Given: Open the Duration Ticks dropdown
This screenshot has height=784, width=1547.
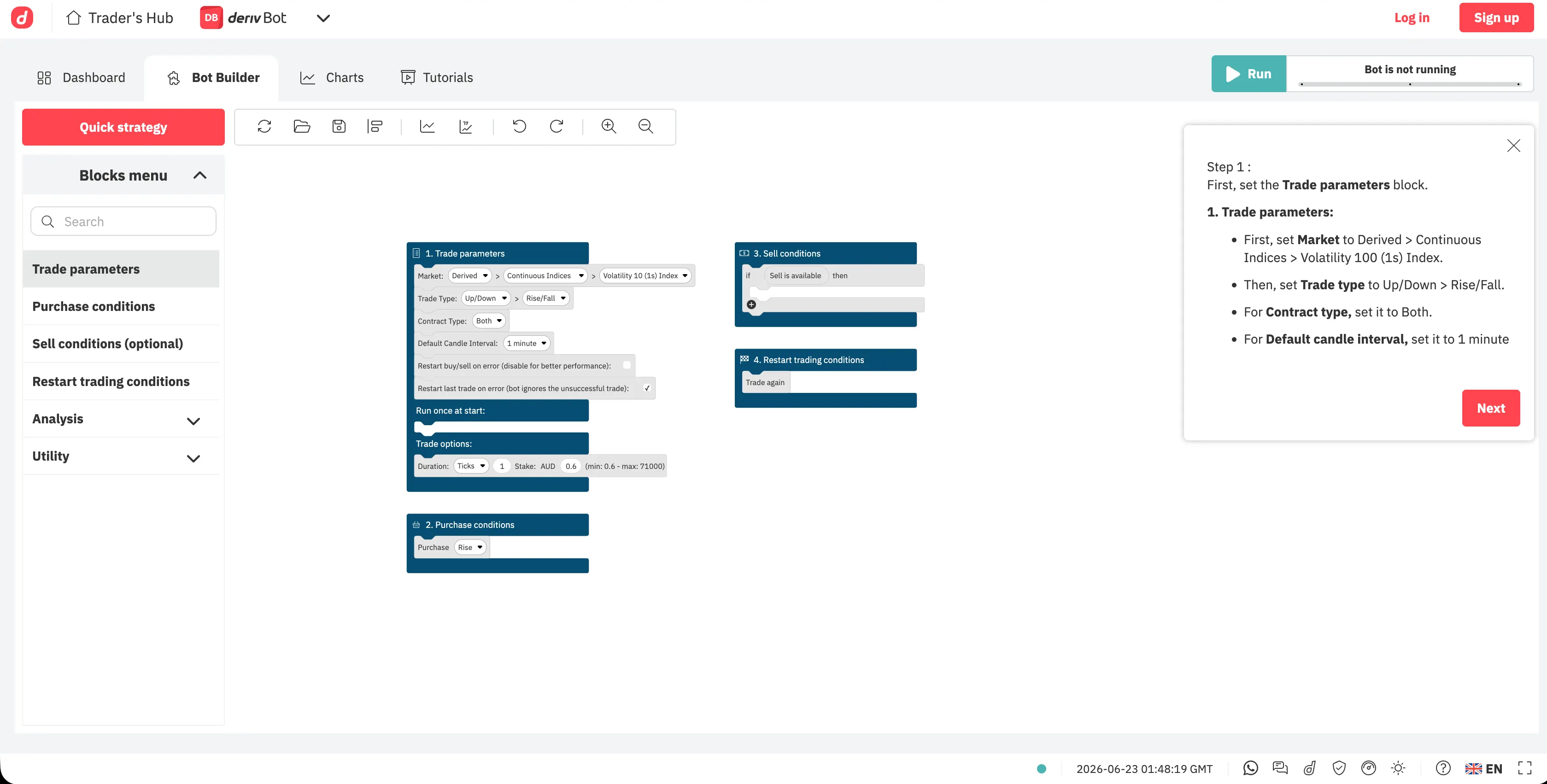Looking at the screenshot, I should click(x=471, y=466).
